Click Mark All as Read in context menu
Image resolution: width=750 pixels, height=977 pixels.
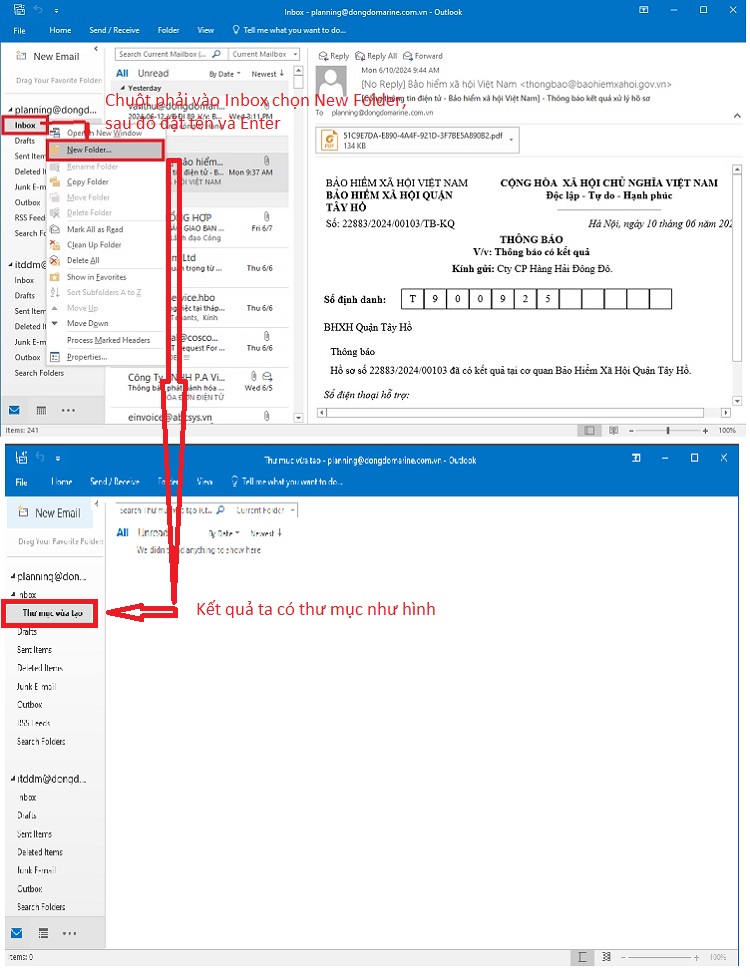pos(95,229)
